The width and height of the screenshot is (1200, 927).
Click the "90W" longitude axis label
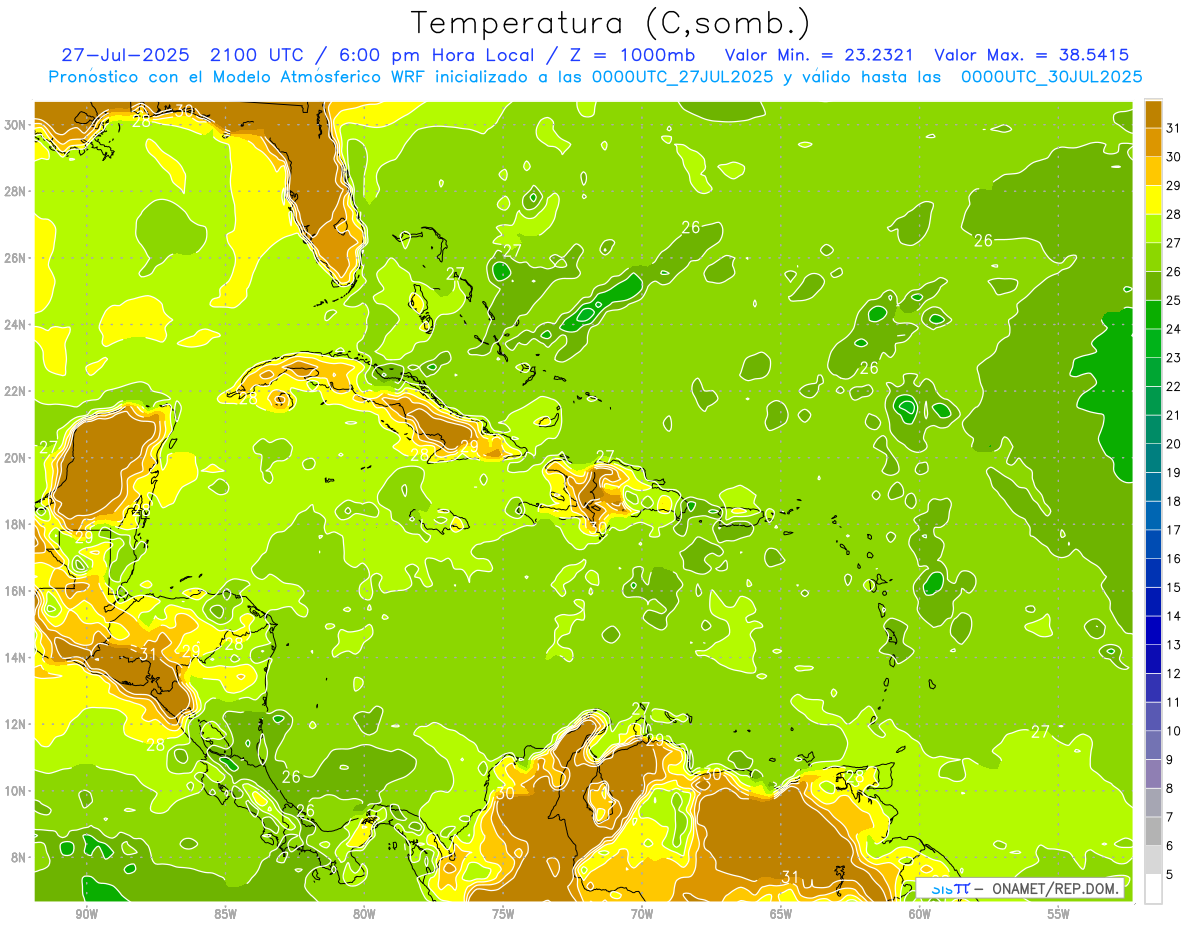[87, 913]
